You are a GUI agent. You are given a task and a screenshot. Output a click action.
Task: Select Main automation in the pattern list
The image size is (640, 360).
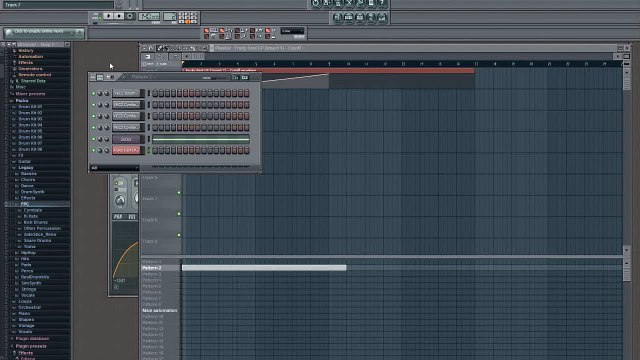160,311
